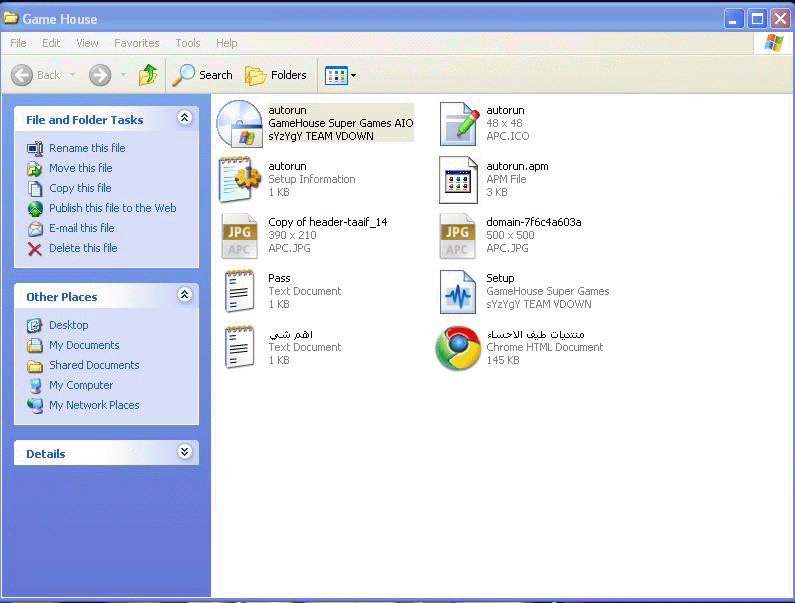
Task: Select the Setup GameHouse Super Games icon
Action: pyautogui.click(x=458, y=291)
